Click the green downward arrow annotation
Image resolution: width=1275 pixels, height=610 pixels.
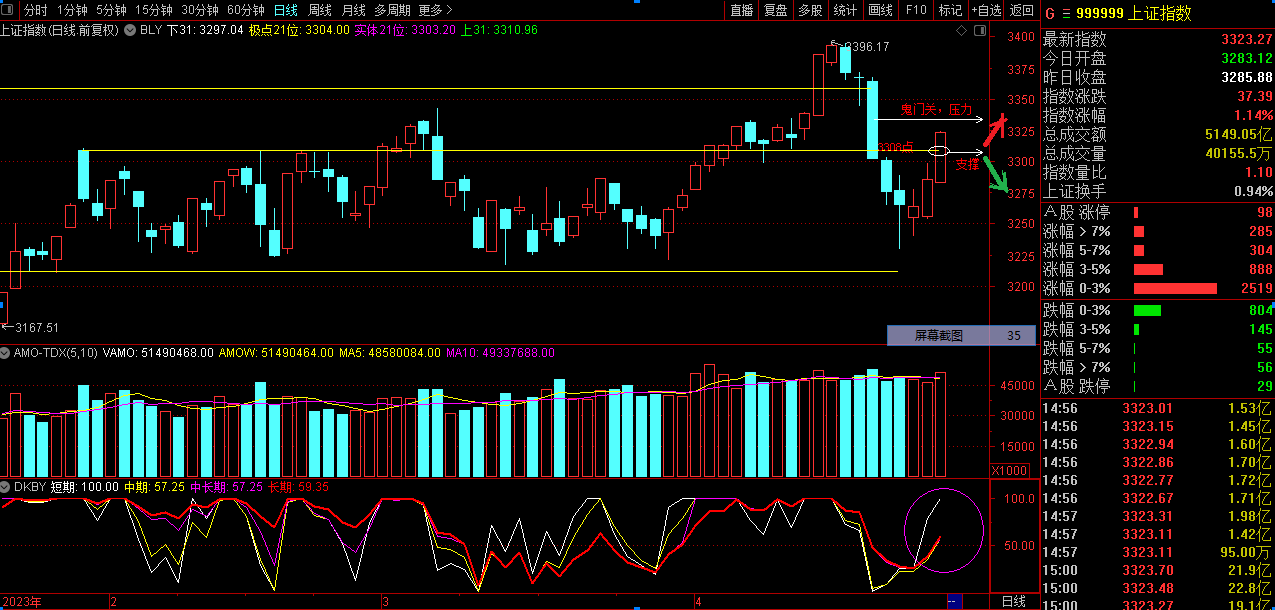[997, 175]
